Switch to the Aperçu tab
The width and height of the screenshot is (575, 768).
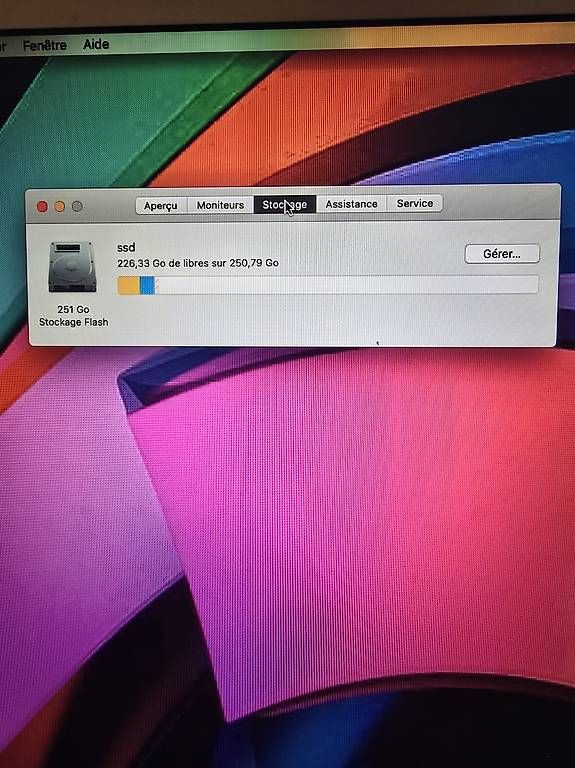click(161, 206)
